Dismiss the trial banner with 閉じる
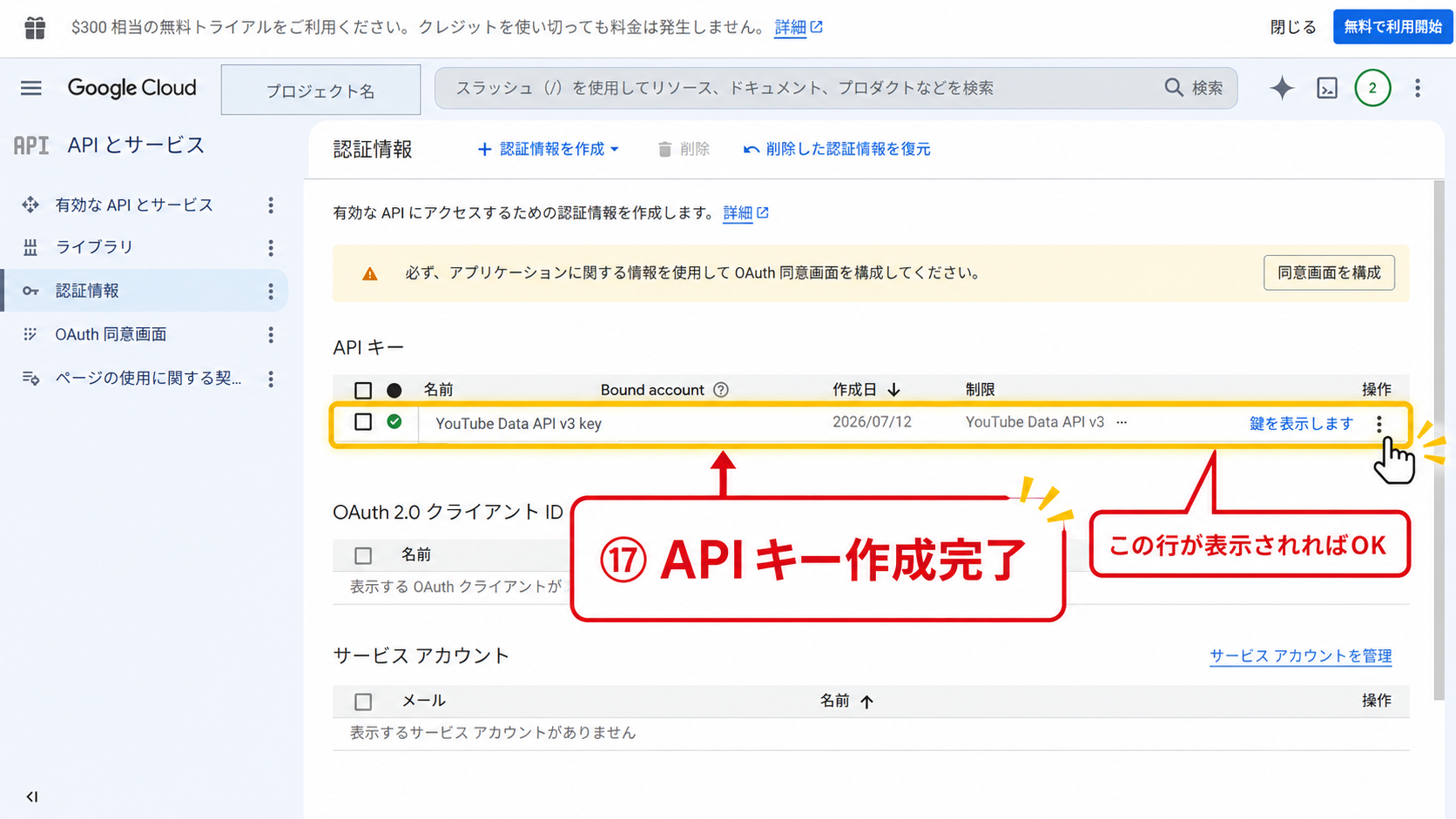The height and width of the screenshot is (819, 1456). [x=1293, y=27]
